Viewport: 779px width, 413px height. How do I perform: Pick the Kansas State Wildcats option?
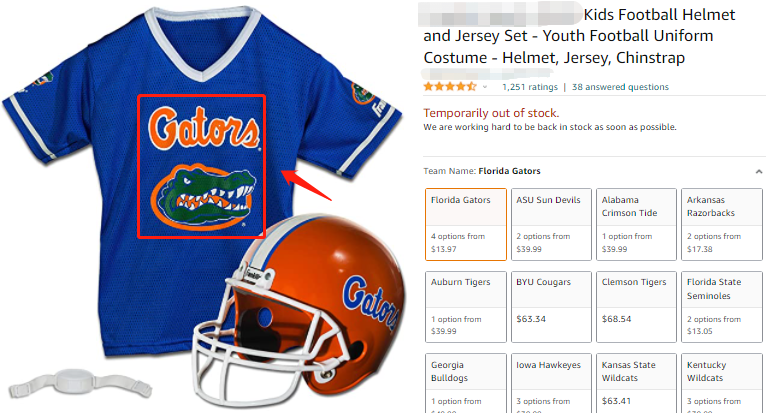coord(635,382)
